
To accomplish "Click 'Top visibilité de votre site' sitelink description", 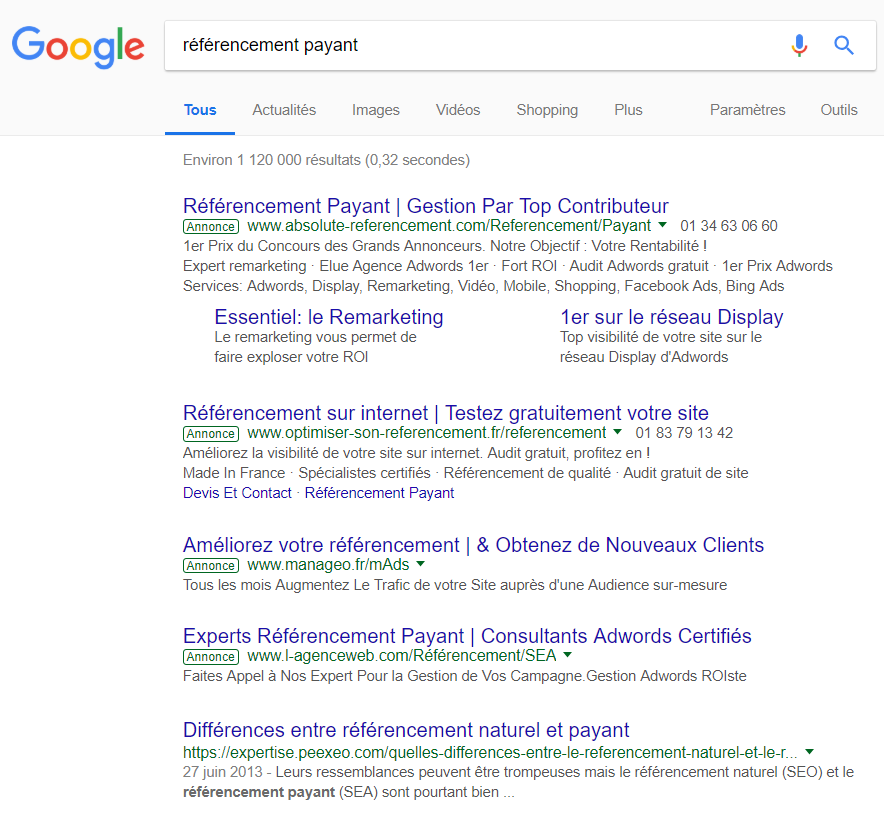I will (661, 347).
